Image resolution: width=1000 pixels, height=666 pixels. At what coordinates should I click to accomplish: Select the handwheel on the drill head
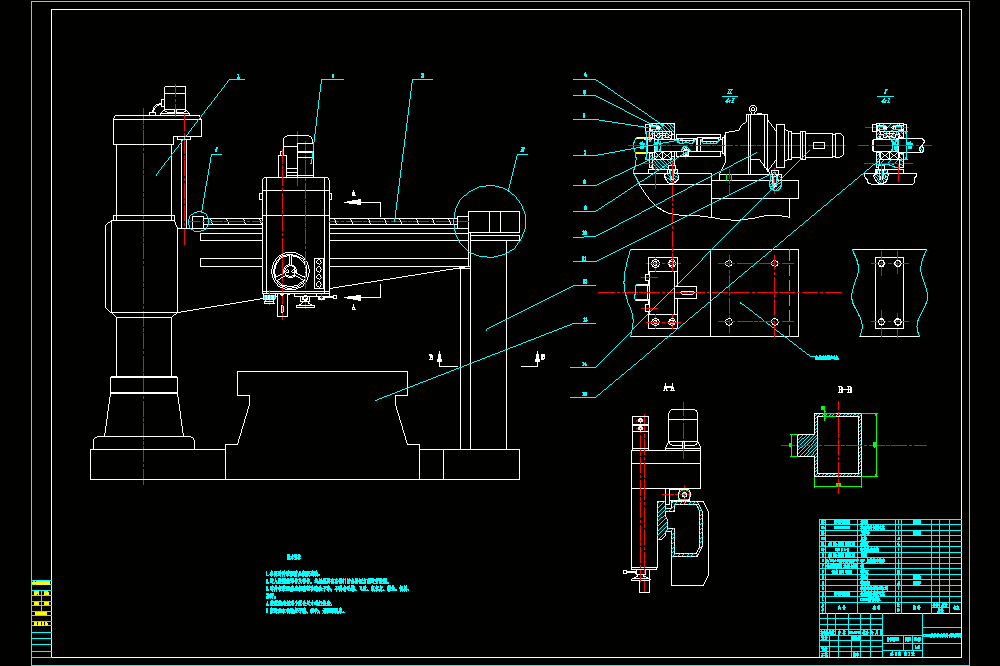[290, 271]
